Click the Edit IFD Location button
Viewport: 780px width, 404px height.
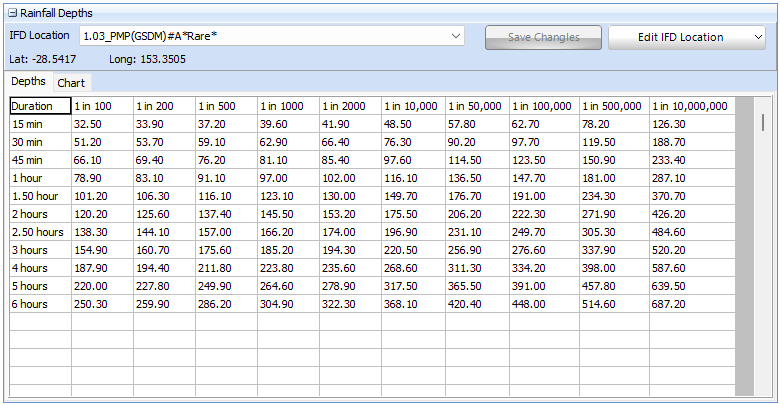[x=680, y=37]
